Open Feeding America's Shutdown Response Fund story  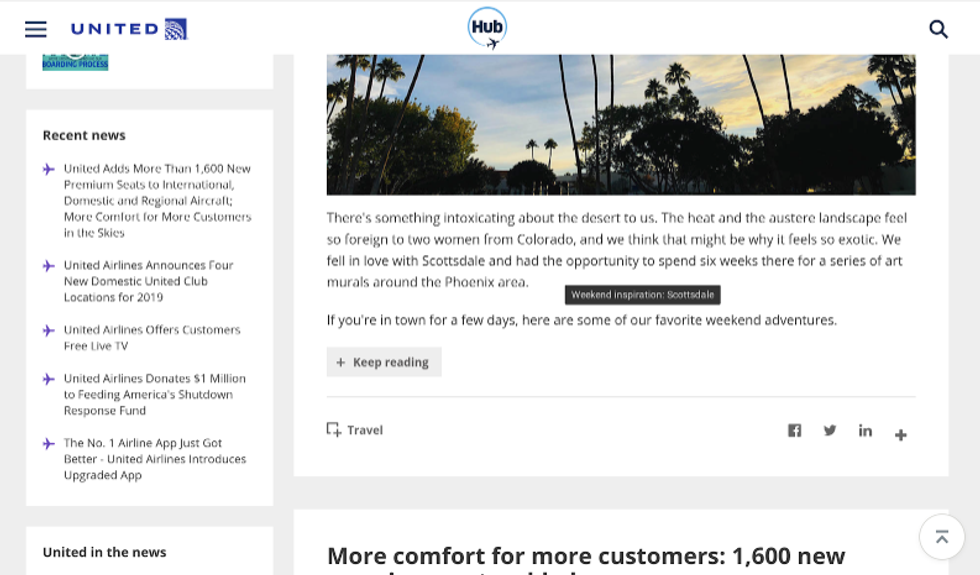(x=154, y=394)
